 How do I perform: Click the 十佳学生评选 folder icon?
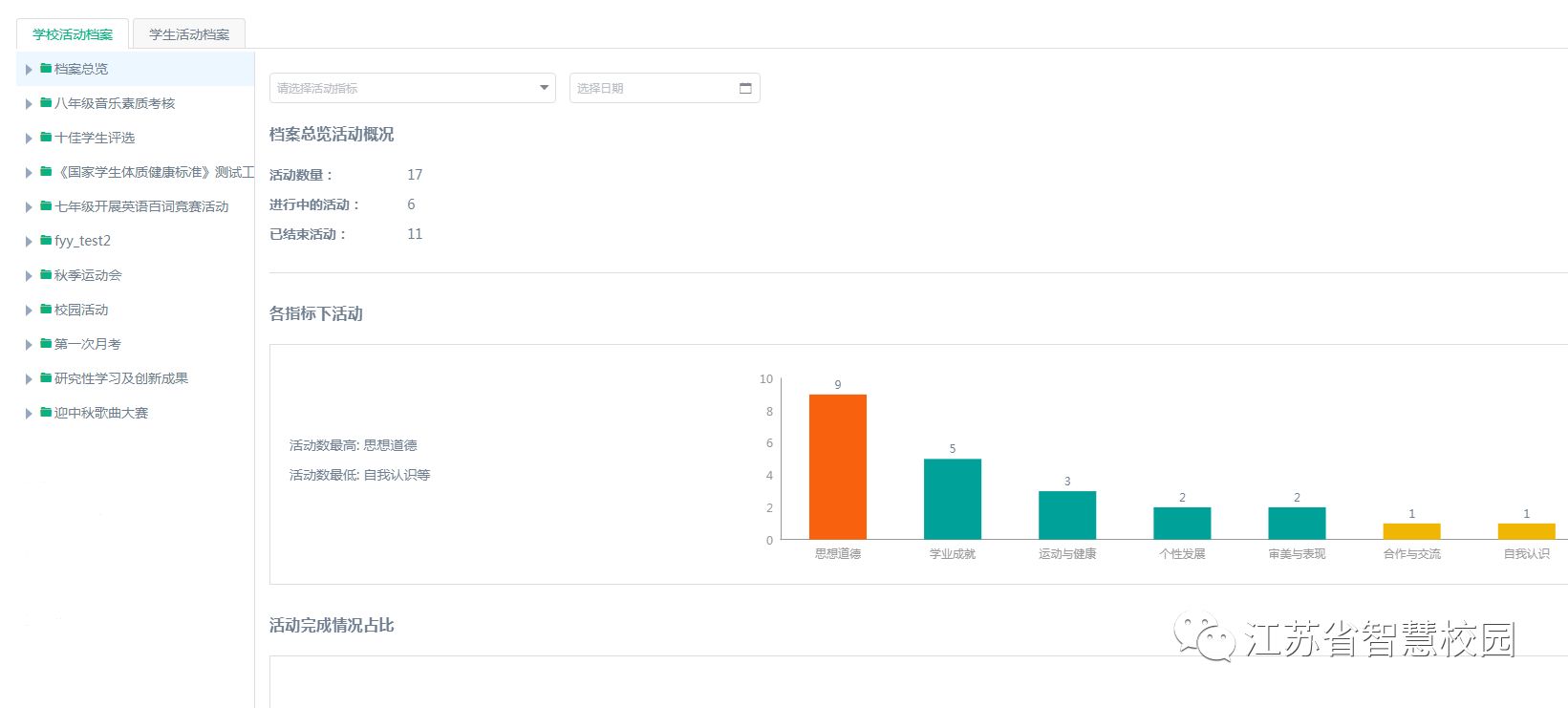(46, 138)
